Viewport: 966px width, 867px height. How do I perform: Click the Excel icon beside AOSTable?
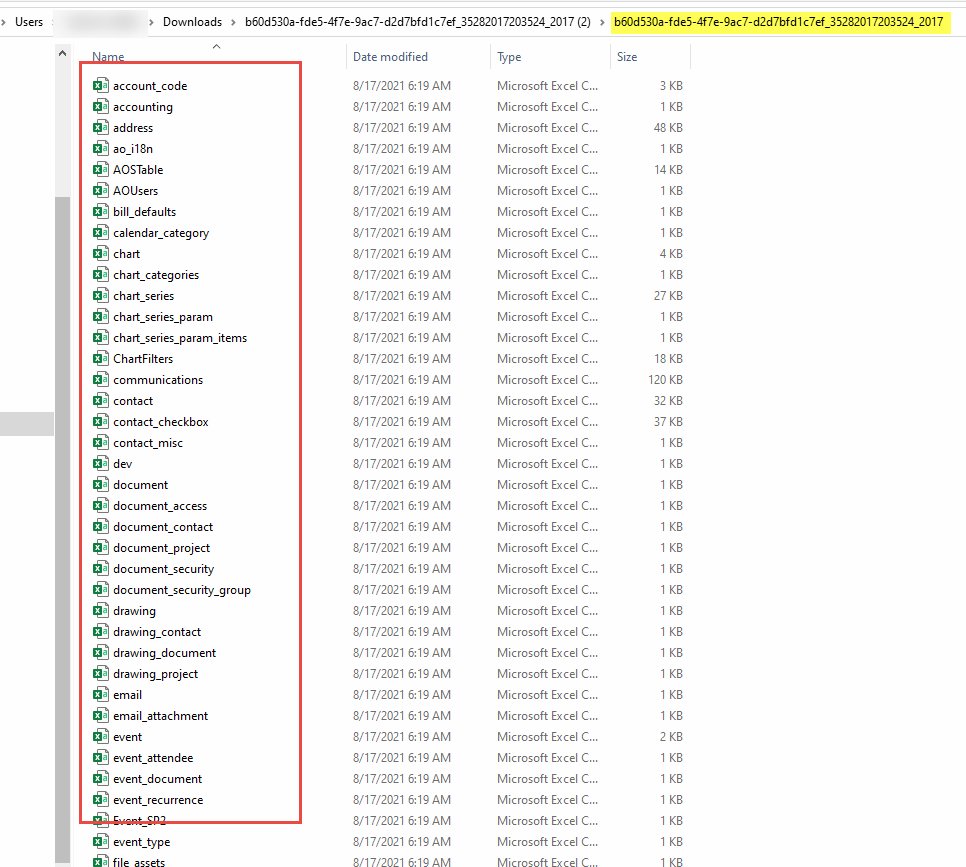coord(100,169)
